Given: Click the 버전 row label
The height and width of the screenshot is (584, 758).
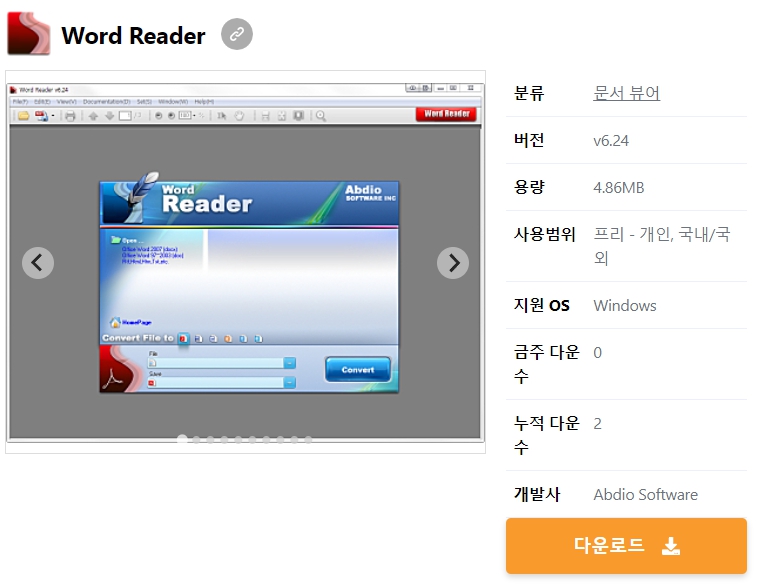Looking at the screenshot, I should pos(529,140).
